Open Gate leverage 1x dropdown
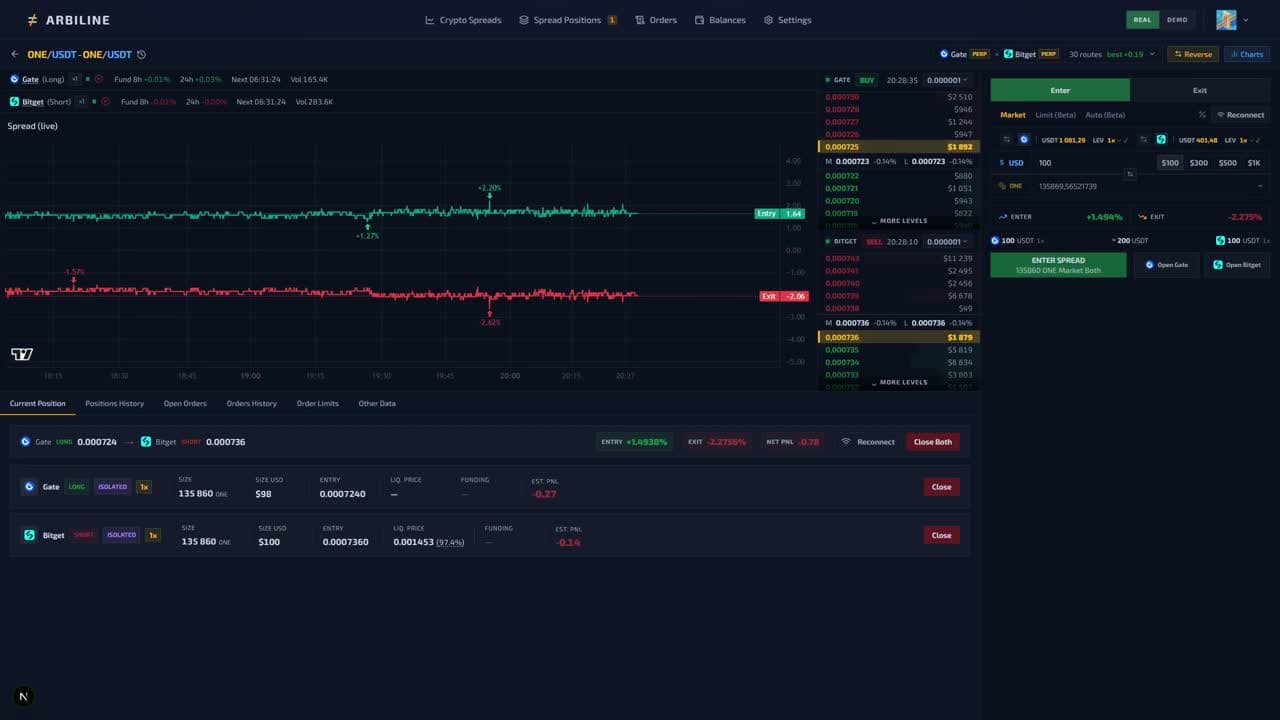Screen dimensions: 1280x720 pos(1112,140)
